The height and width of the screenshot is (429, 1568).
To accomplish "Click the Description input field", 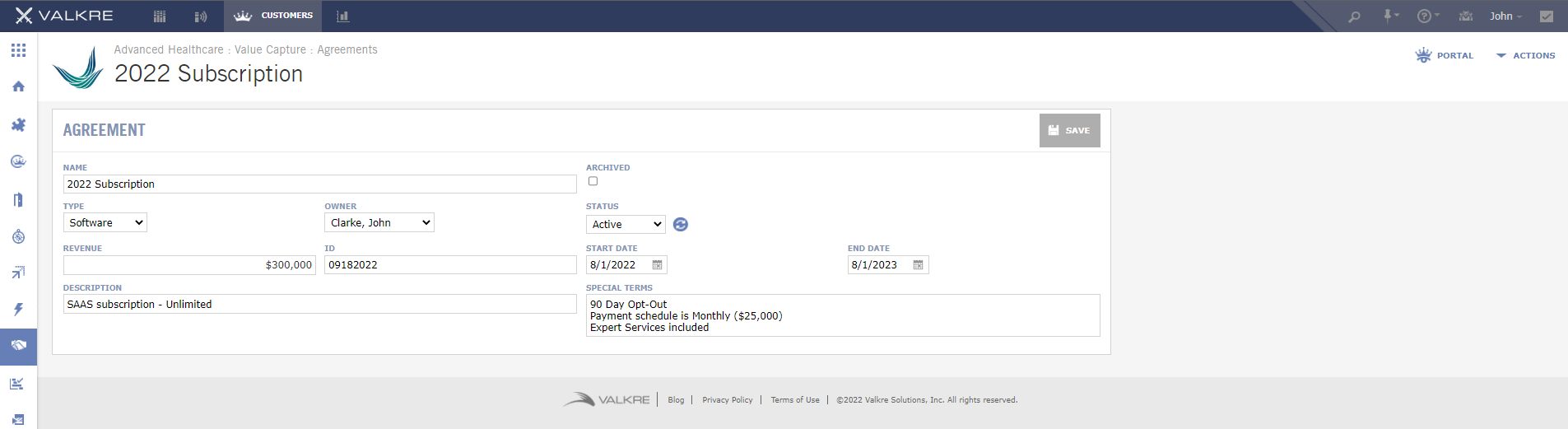I will (319, 304).
